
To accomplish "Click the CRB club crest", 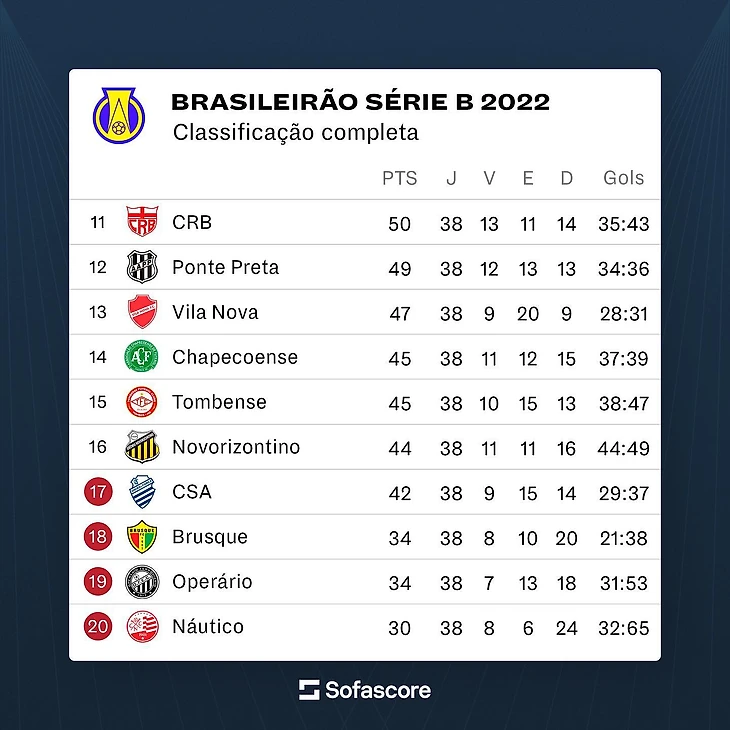I will click(x=141, y=222).
